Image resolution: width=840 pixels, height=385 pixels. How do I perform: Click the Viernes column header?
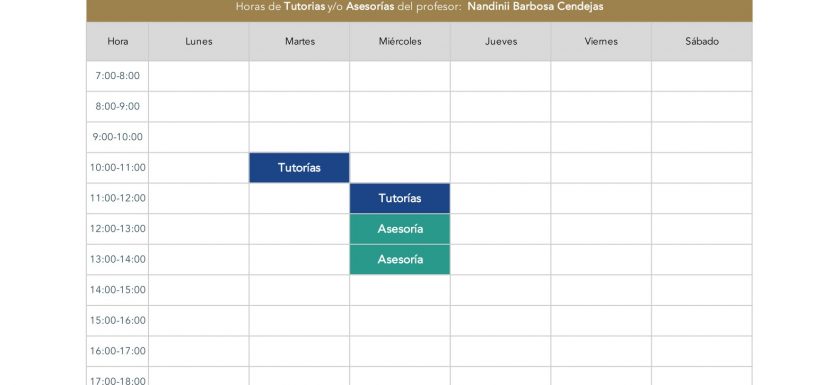(601, 41)
